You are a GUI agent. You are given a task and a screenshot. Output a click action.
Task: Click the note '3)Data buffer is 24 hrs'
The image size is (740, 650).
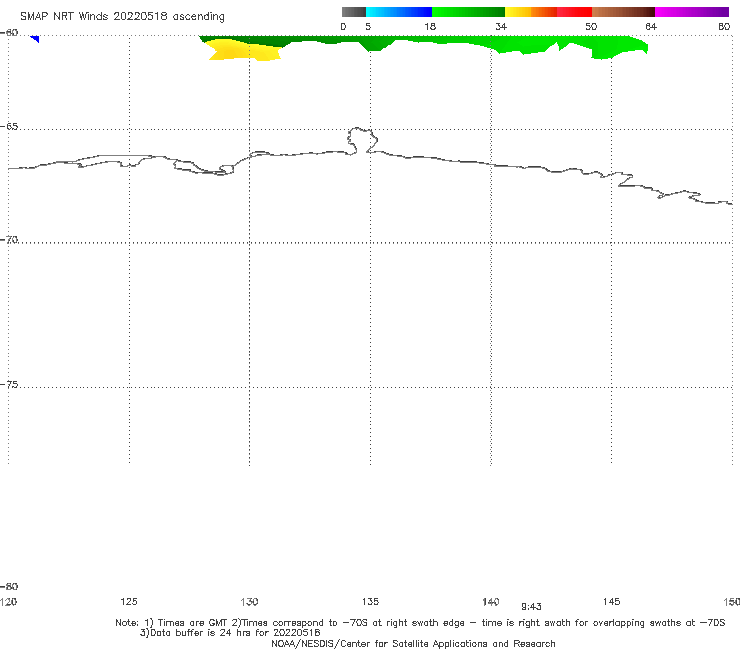pyautogui.click(x=230, y=633)
